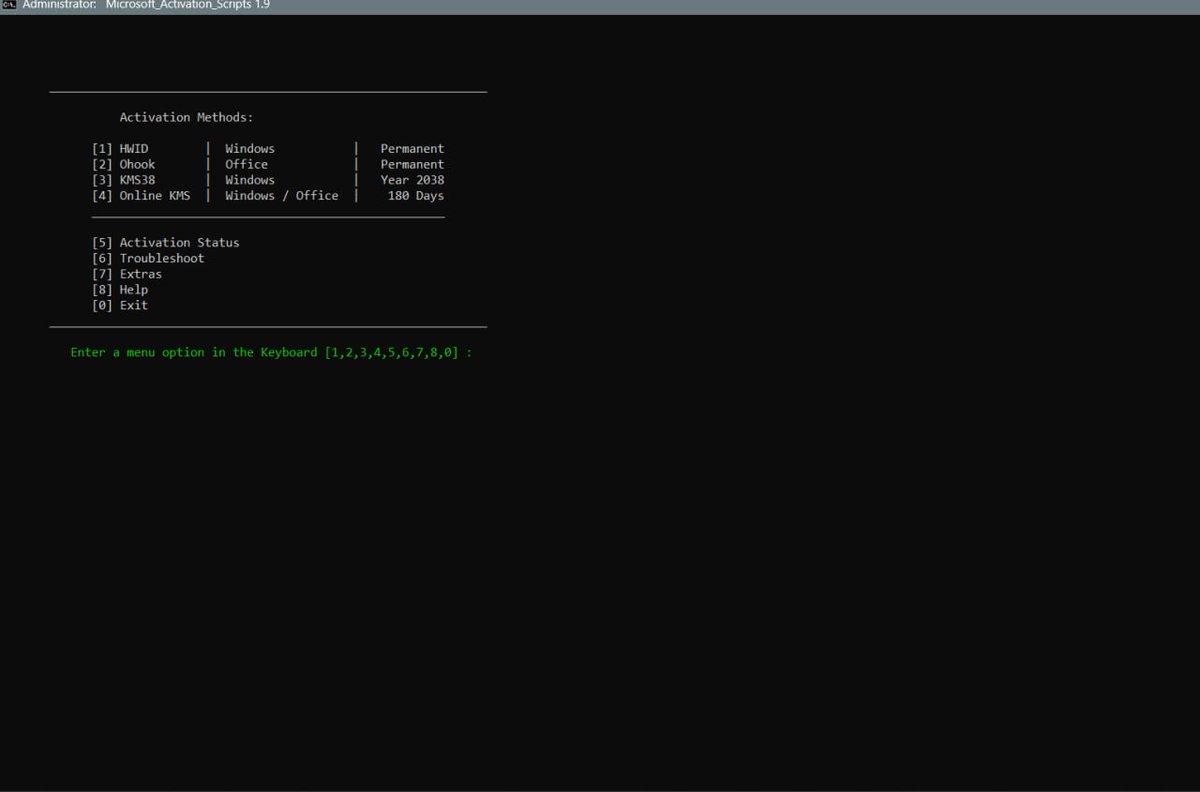
Task: Click the '180 Days' value
Action: [416, 196]
